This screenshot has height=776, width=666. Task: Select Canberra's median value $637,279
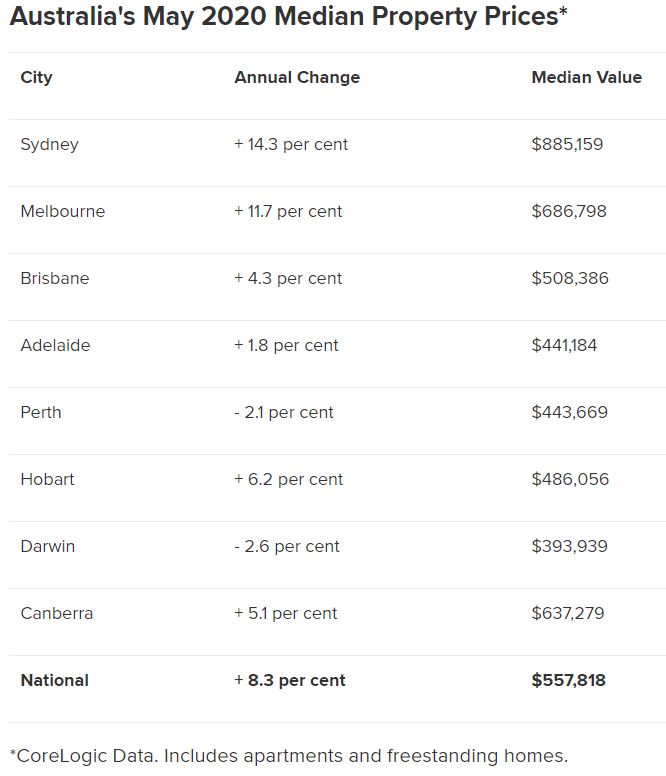(568, 613)
